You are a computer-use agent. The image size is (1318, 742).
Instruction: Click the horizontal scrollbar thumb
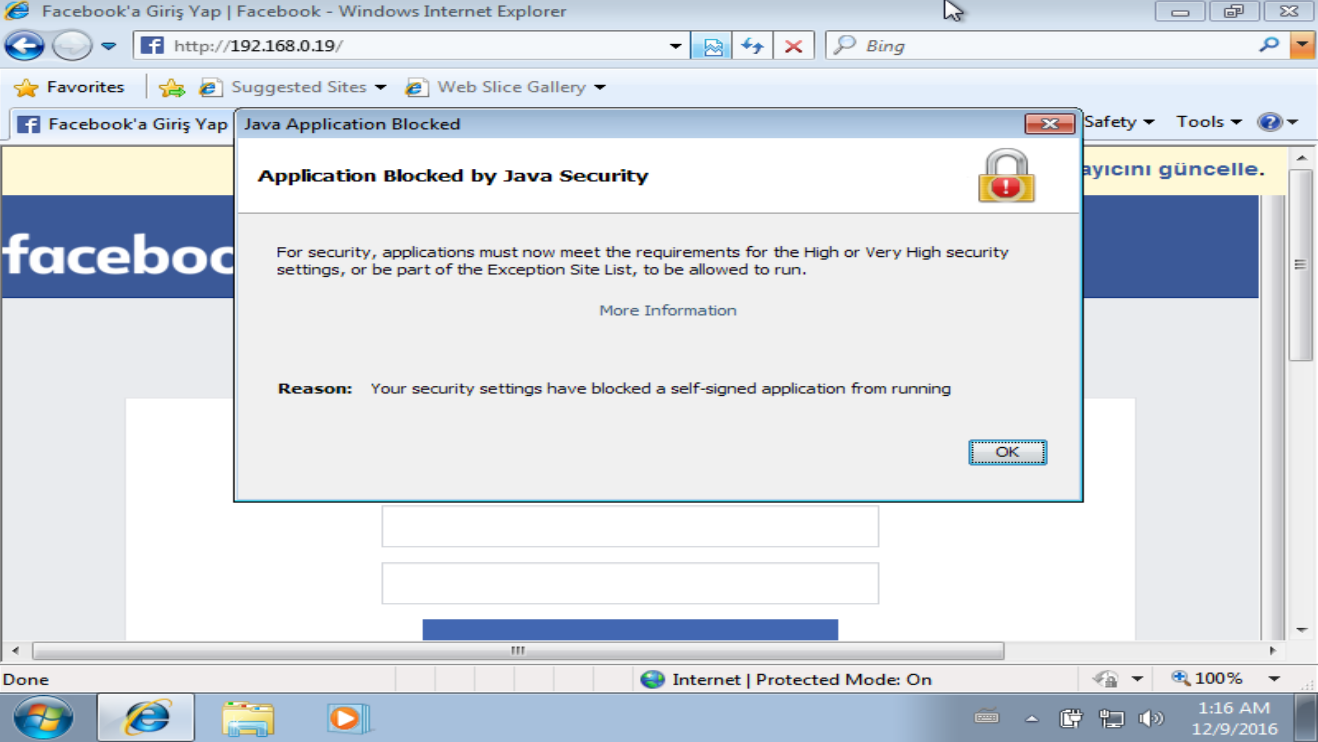[x=518, y=651]
